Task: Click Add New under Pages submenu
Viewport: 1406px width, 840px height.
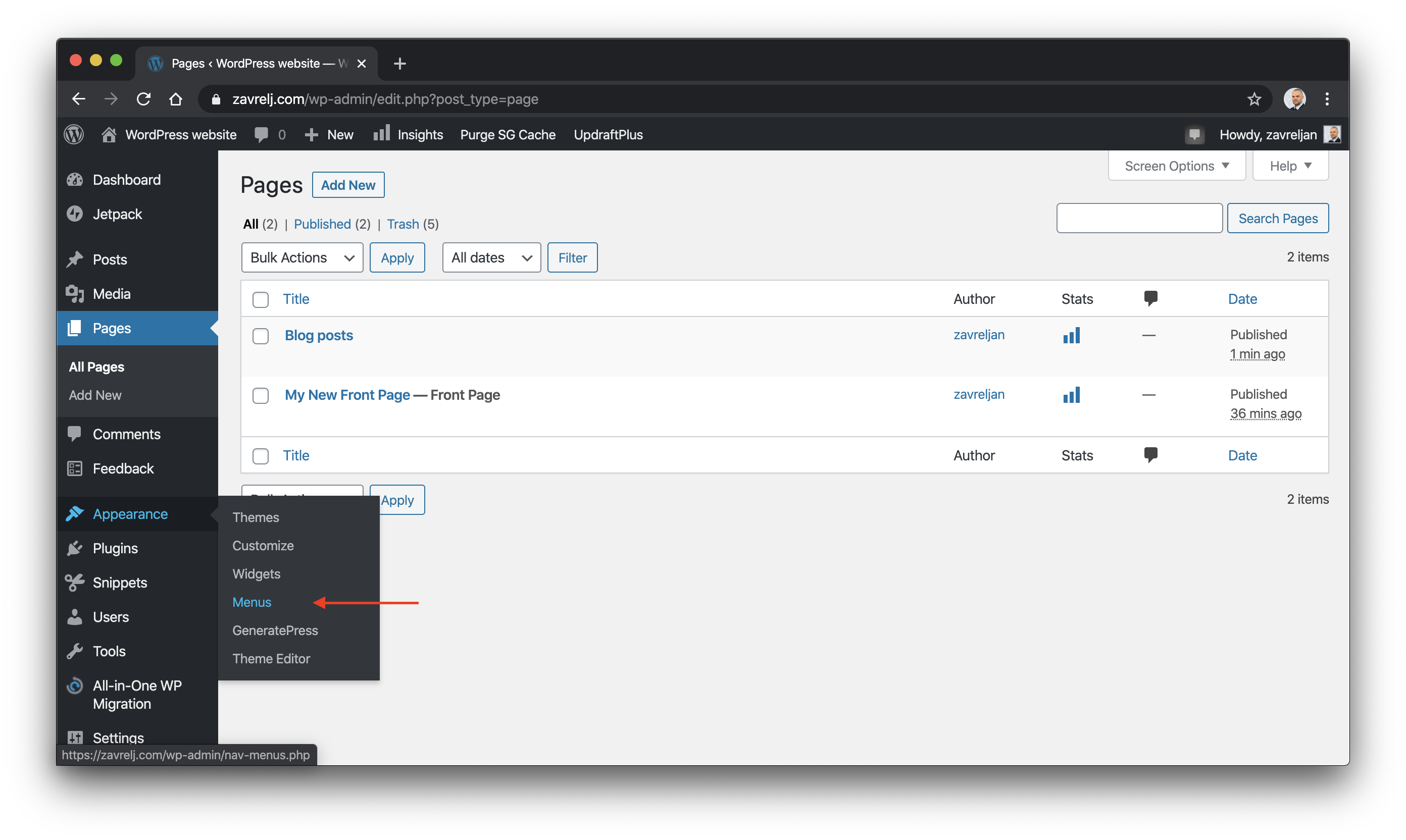Action: [x=94, y=395]
